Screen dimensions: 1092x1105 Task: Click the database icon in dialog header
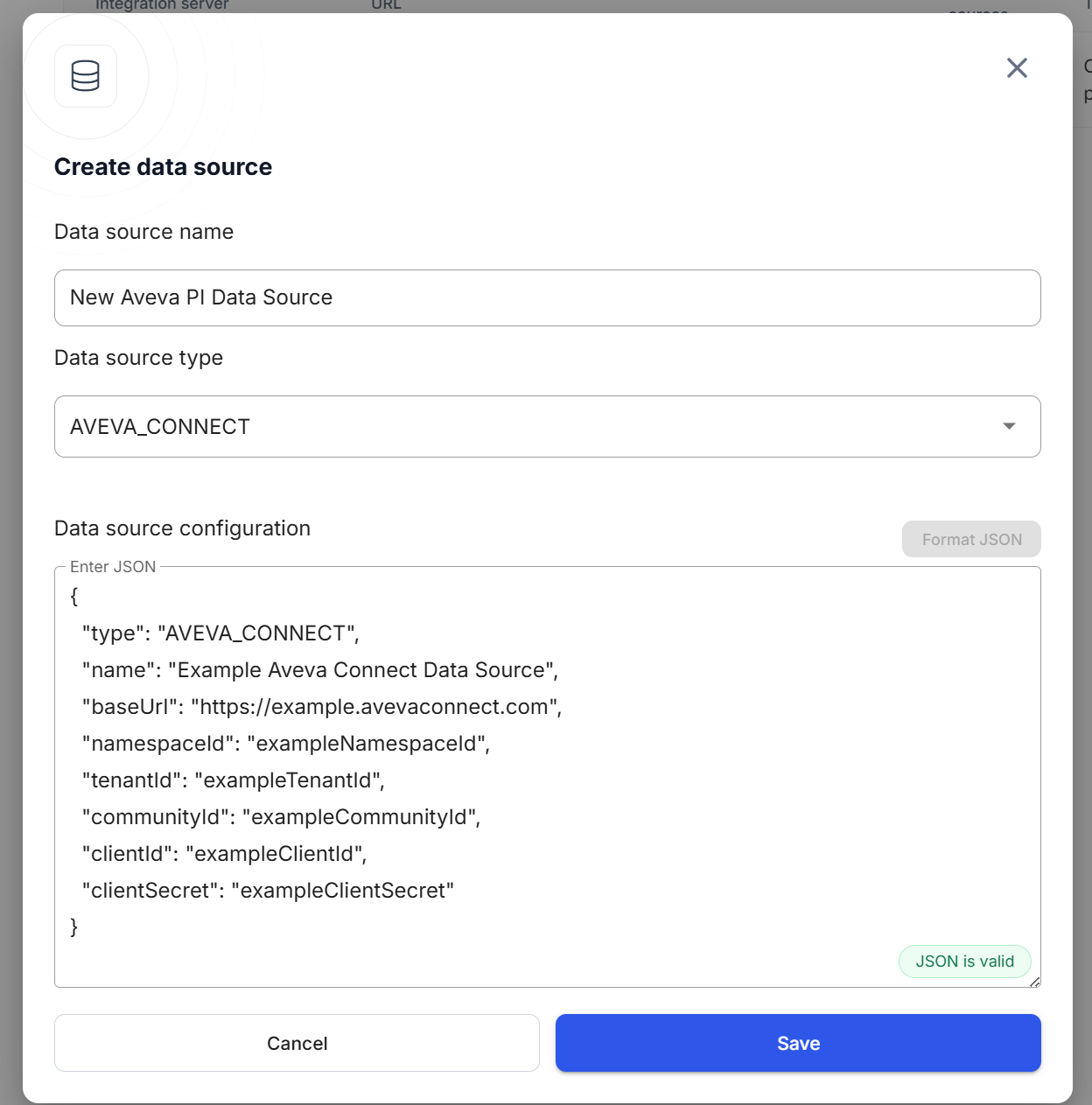[86, 76]
